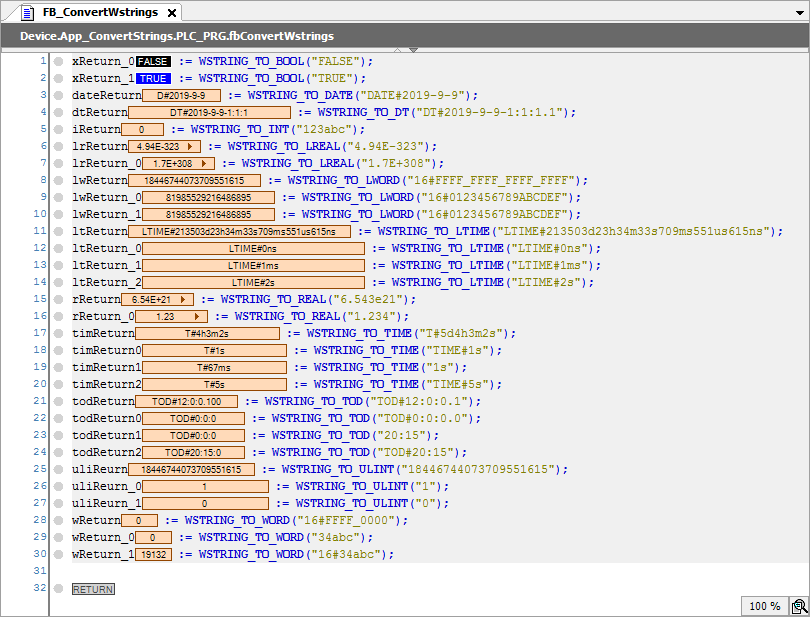Click the breakpoint dot on line 25

click(59, 469)
